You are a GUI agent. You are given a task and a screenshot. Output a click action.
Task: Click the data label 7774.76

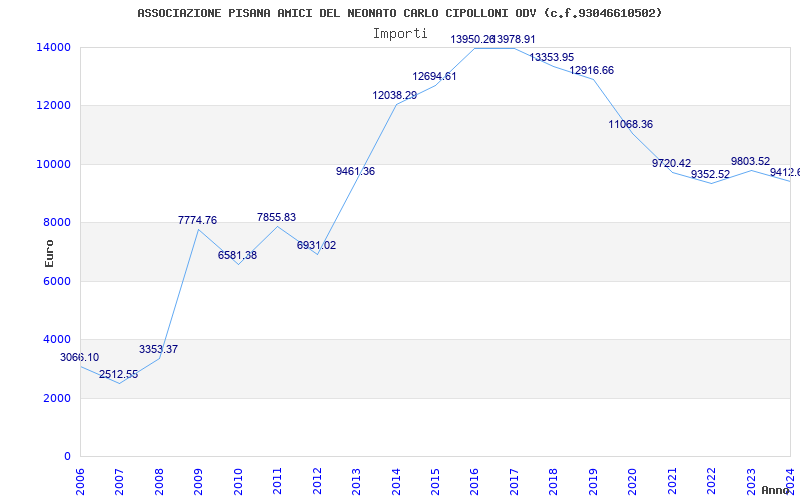[197, 220]
